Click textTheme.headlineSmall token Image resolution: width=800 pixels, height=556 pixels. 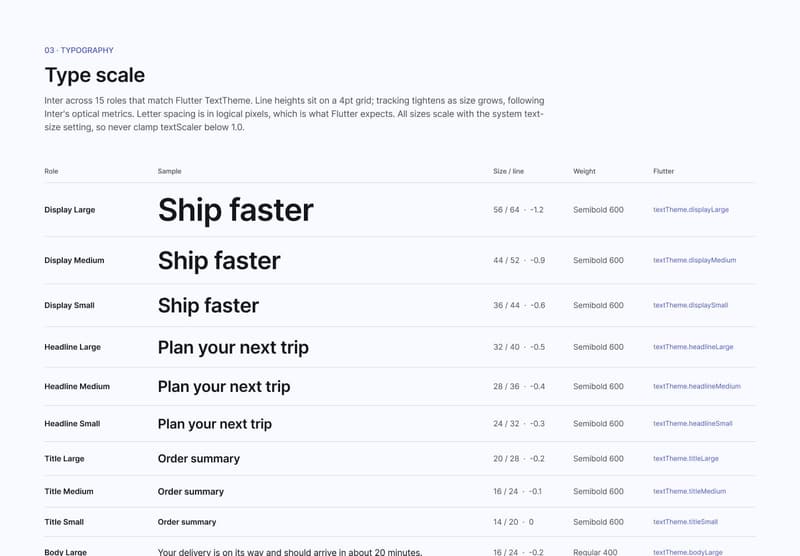point(693,423)
